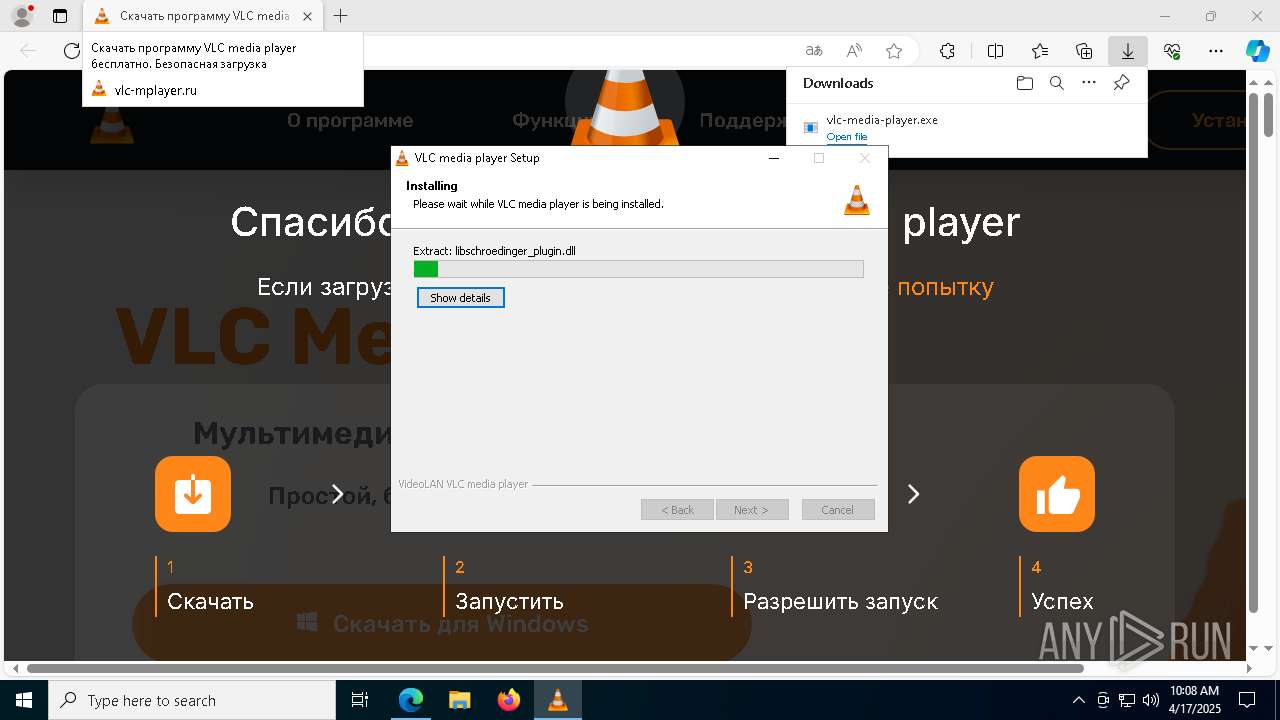The height and width of the screenshot is (720, 1280).
Task: Click the VLC cone icon in Setup title bar
Action: pos(402,158)
